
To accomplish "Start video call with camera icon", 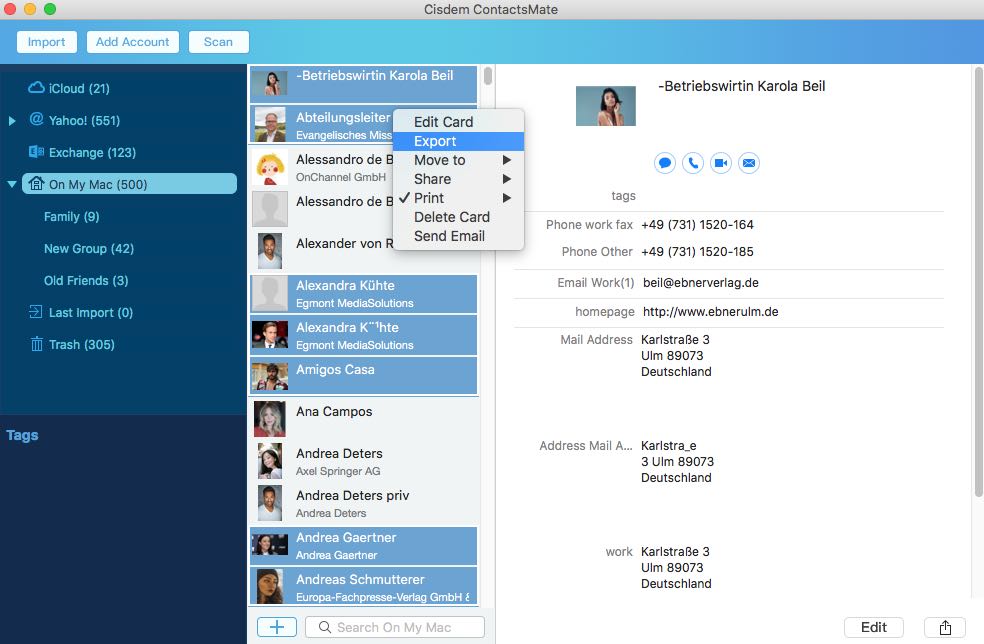I will [721, 163].
